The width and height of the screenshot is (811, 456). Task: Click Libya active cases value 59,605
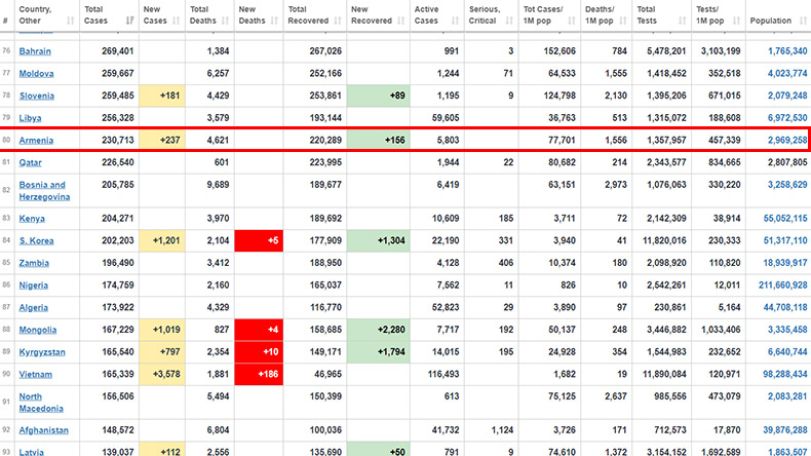(x=445, y=118)
